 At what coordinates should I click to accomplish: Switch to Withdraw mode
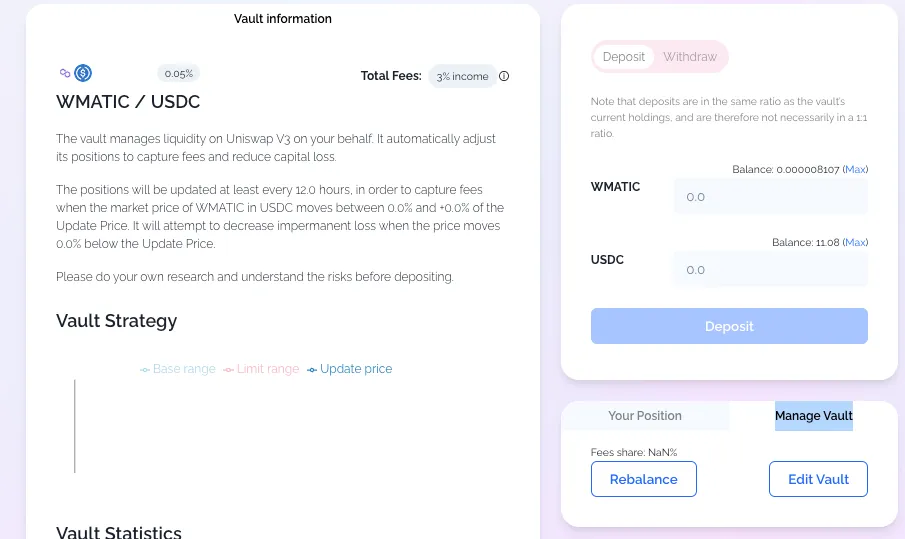[x=690, y=57]
